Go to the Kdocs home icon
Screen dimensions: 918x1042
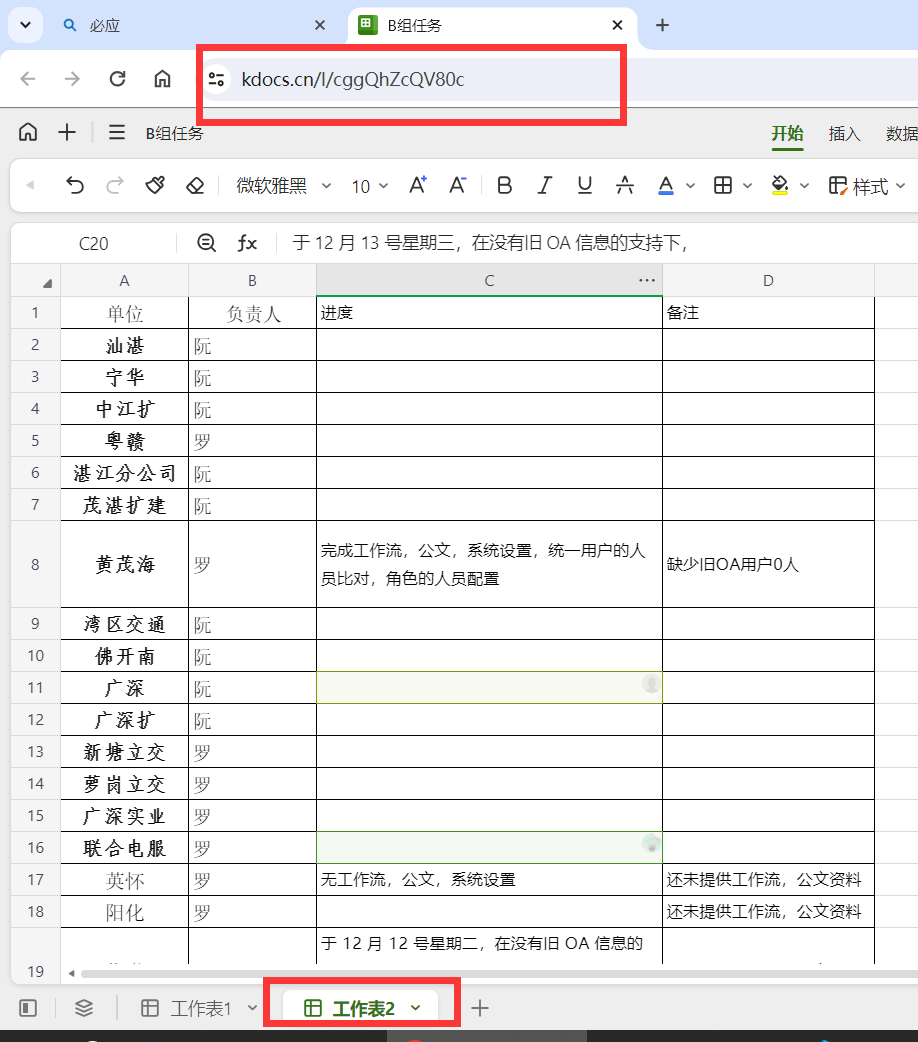point(28,132)
